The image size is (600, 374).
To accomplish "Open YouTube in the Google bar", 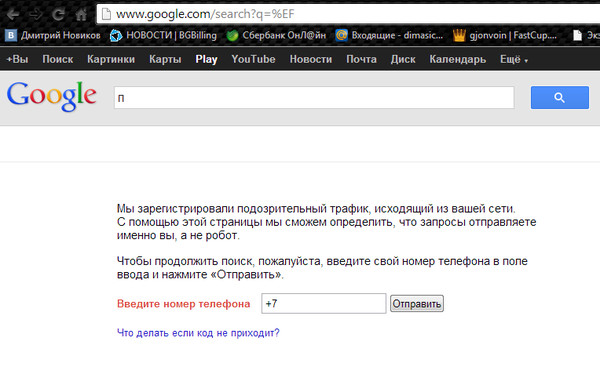I will (x=253, y=59).
